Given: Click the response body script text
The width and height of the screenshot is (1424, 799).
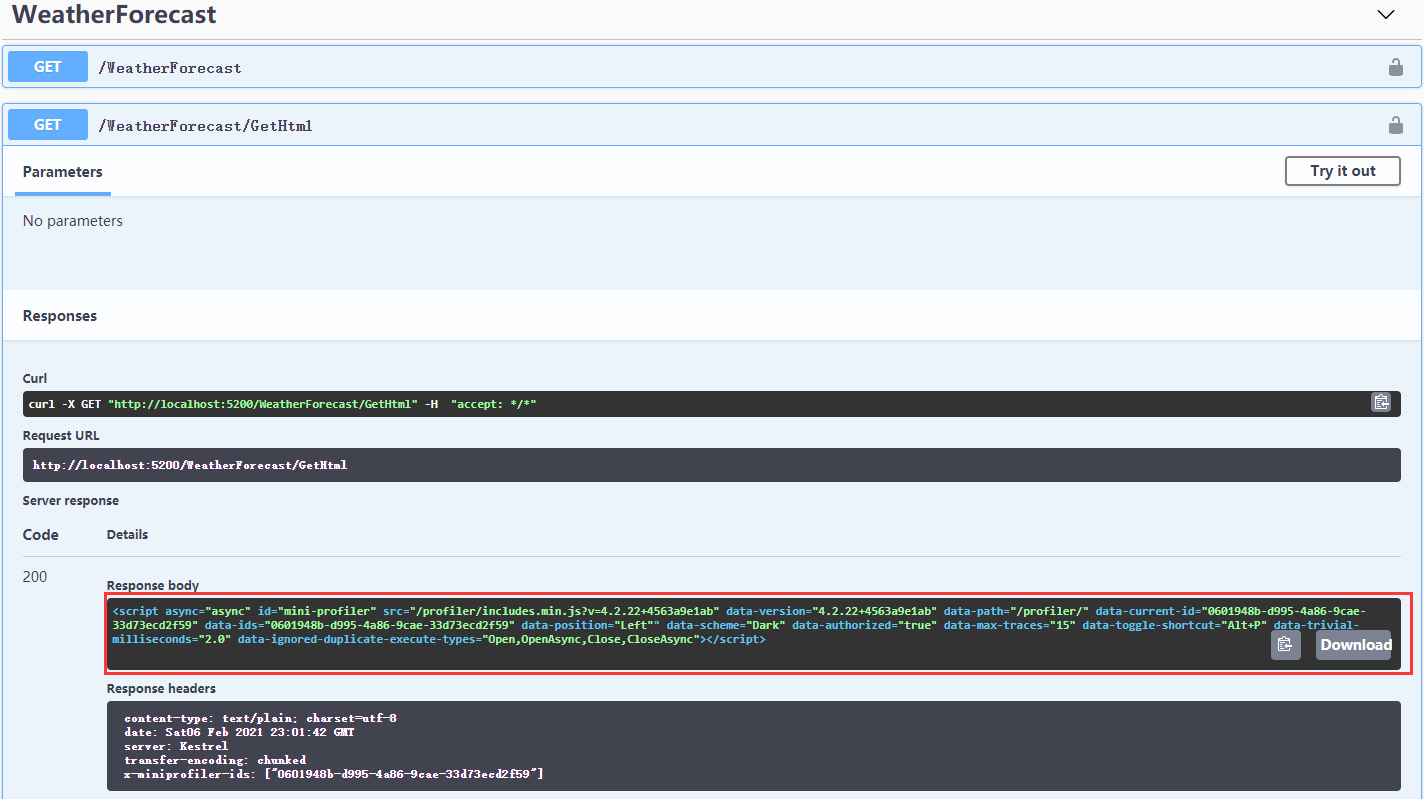Looking at the screenshot, I should pos(740,624).
